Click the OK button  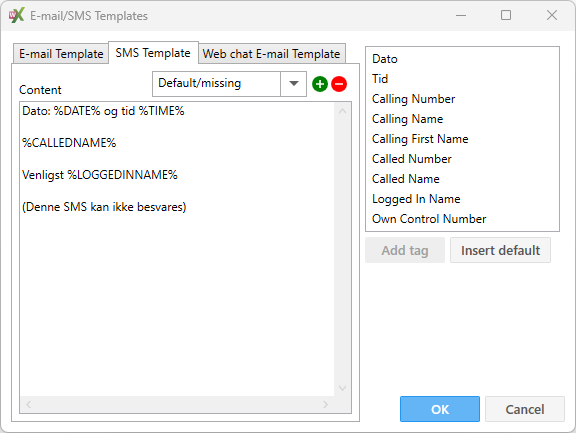[440, 409]
